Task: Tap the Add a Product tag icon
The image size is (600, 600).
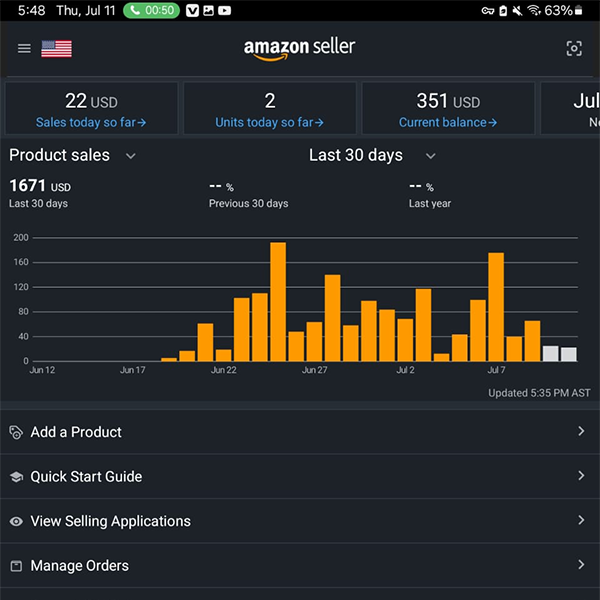Action: 16,432
